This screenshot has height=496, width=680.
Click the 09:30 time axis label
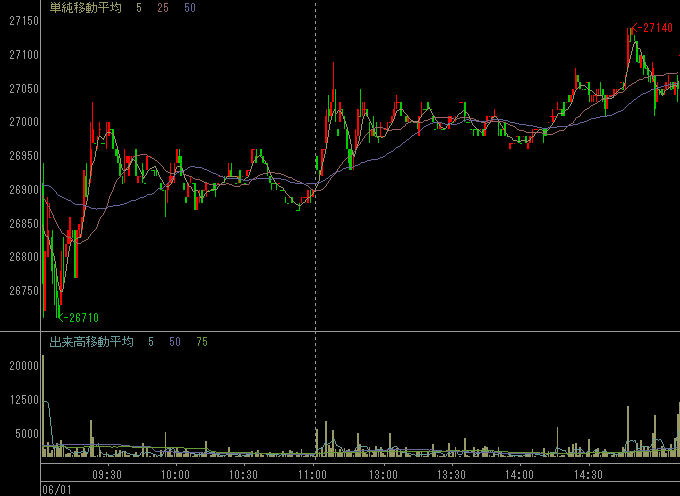click(107, 475)
